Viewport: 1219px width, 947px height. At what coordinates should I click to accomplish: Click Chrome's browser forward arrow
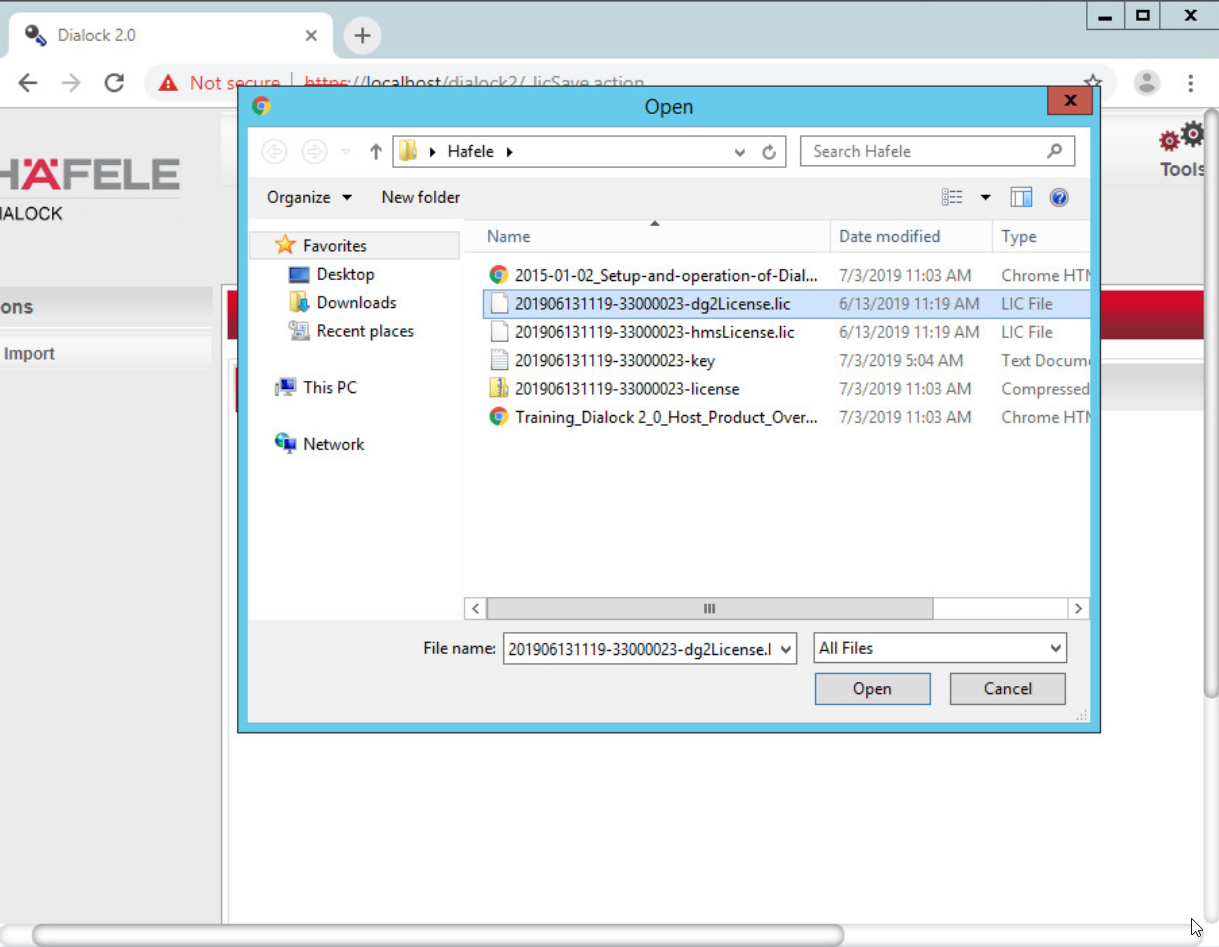71,83
